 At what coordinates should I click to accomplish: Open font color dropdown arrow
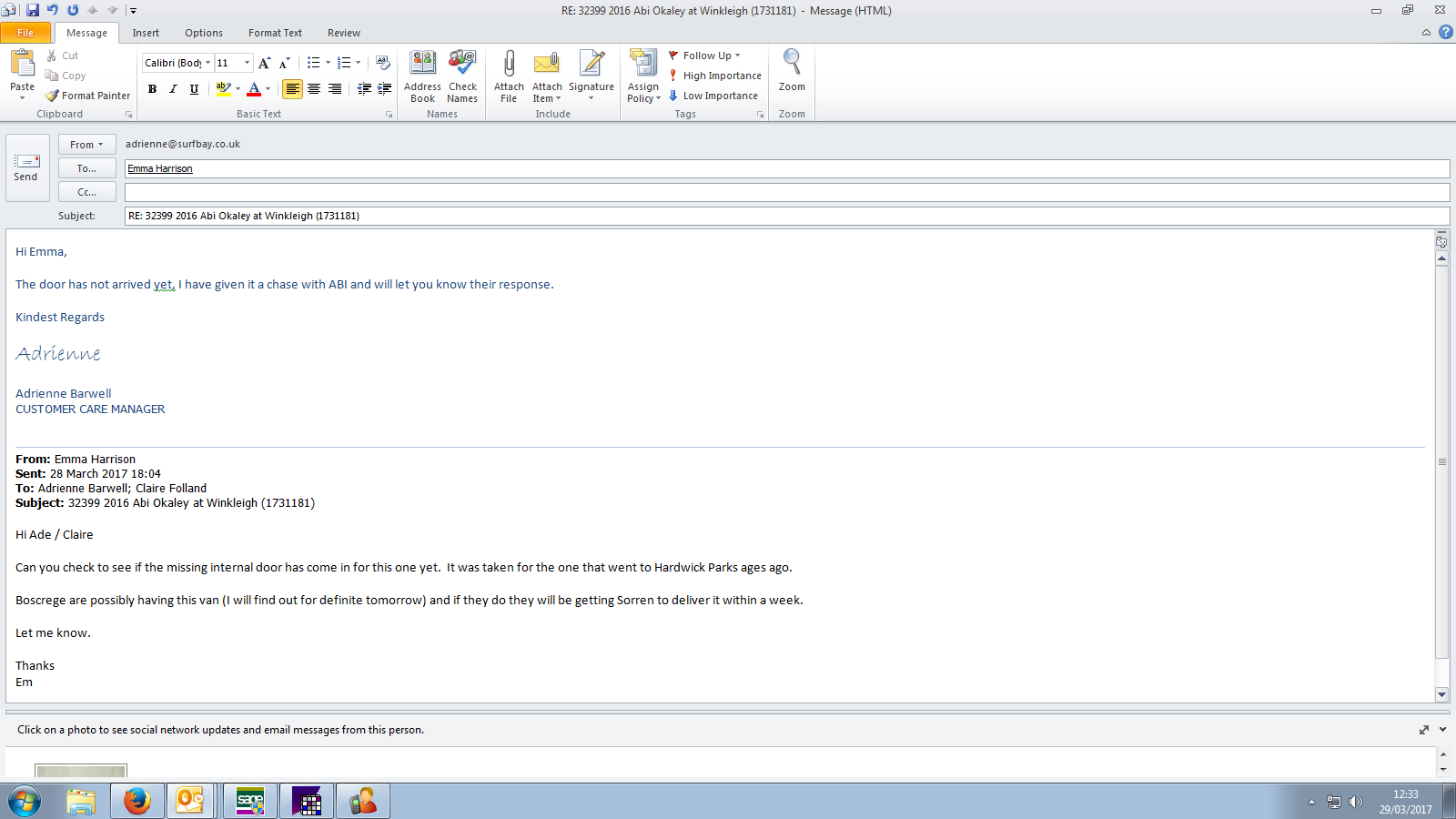268,89
